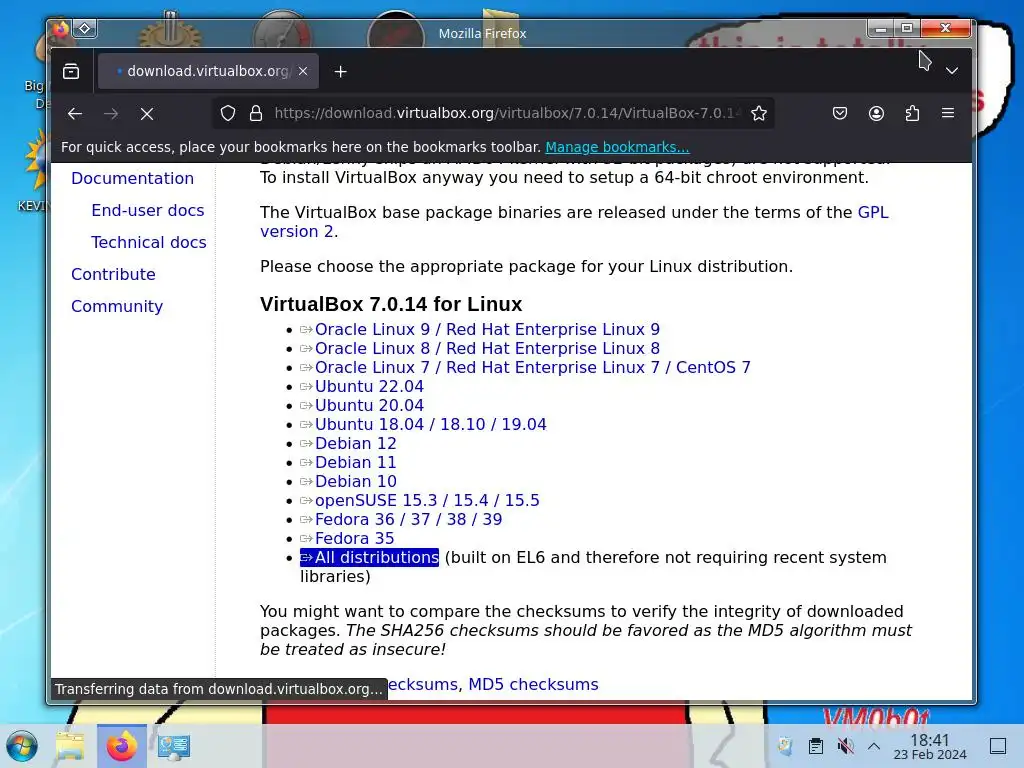
Task: Open Firefox account menu
Action: [876, 113]
